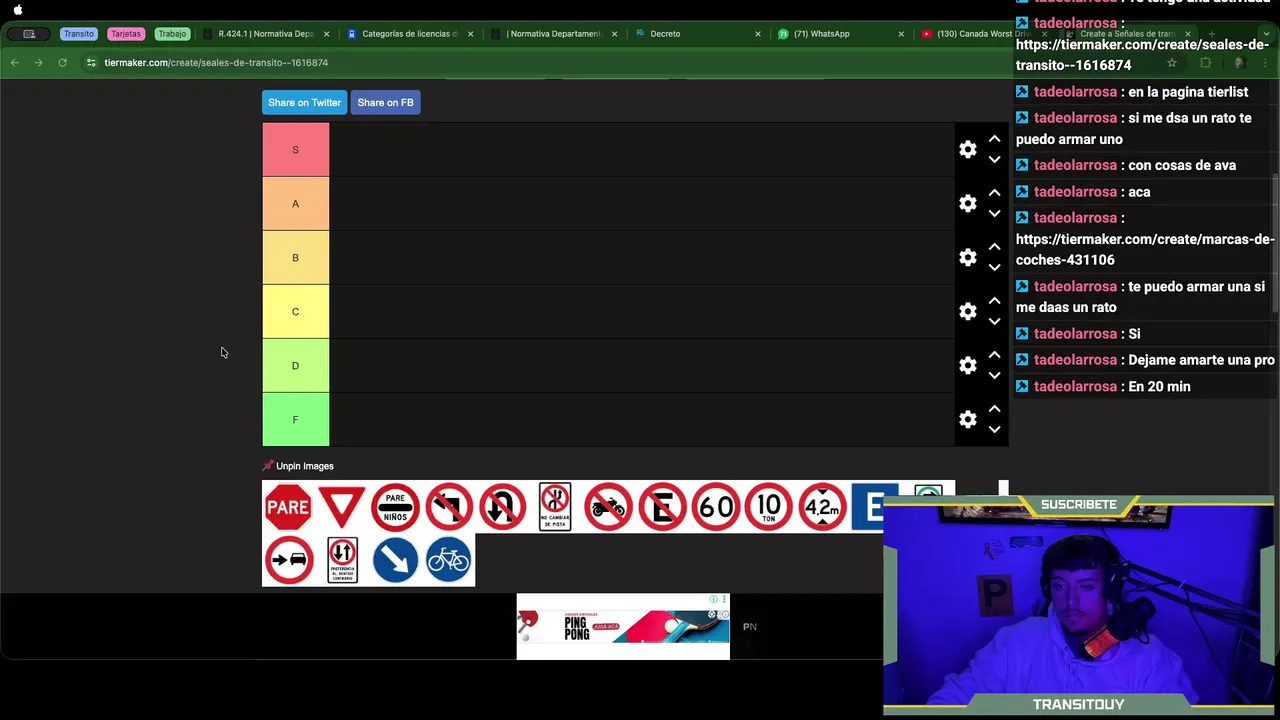The height and width of the screenshot is (720, 1280).
Task: Click the green F tier label
Action: coord(295,419)
